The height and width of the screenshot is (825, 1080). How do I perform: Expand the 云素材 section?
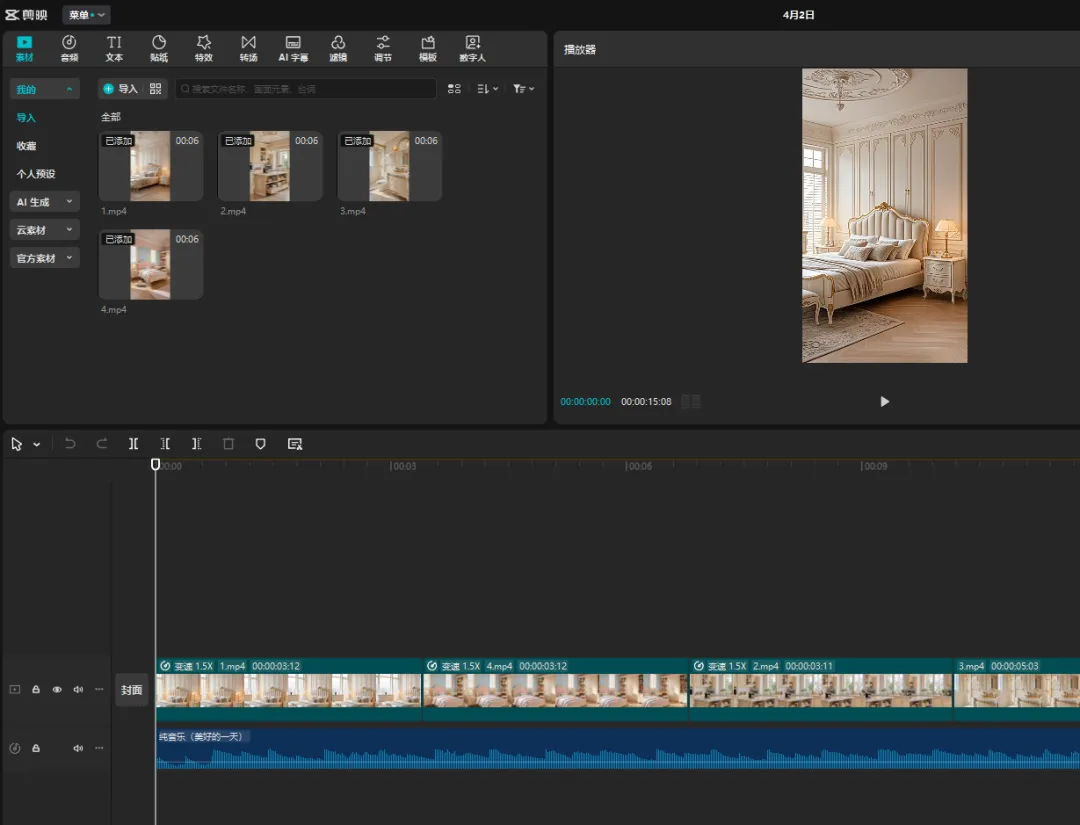(45, 230)
